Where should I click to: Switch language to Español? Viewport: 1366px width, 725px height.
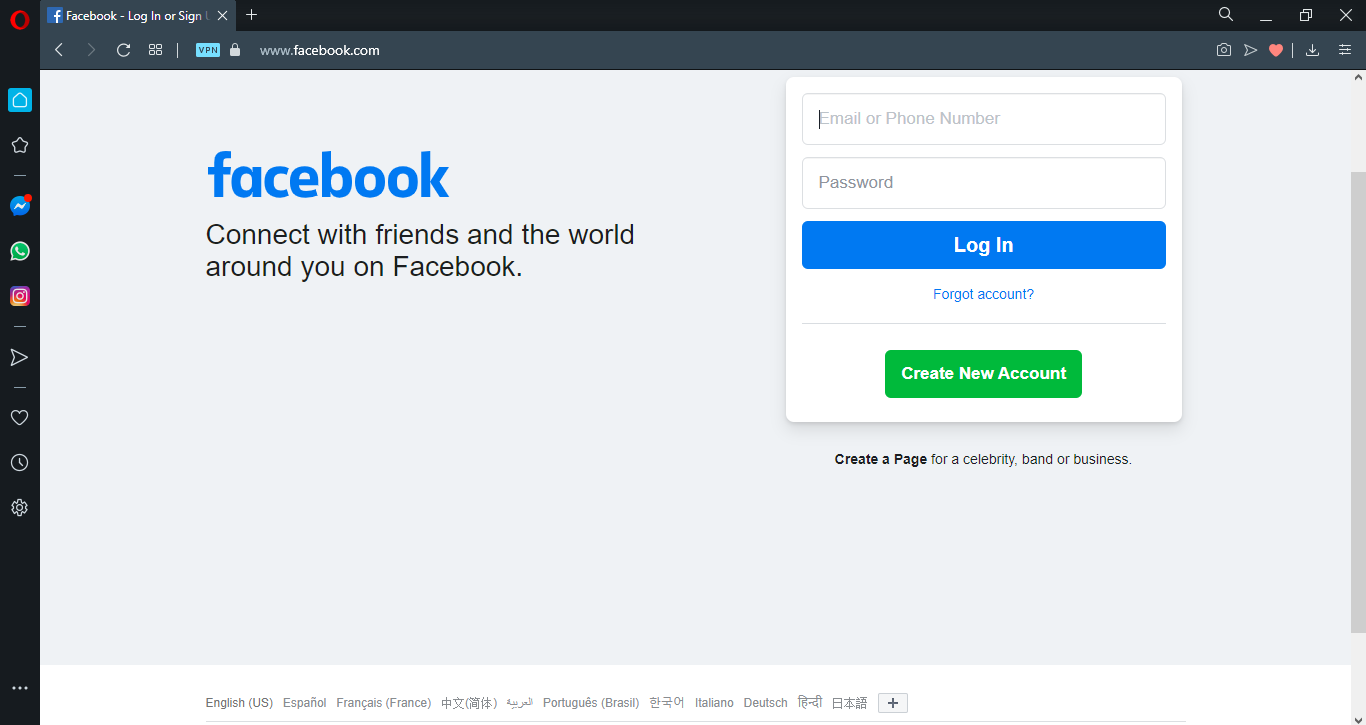click(305, 703)
